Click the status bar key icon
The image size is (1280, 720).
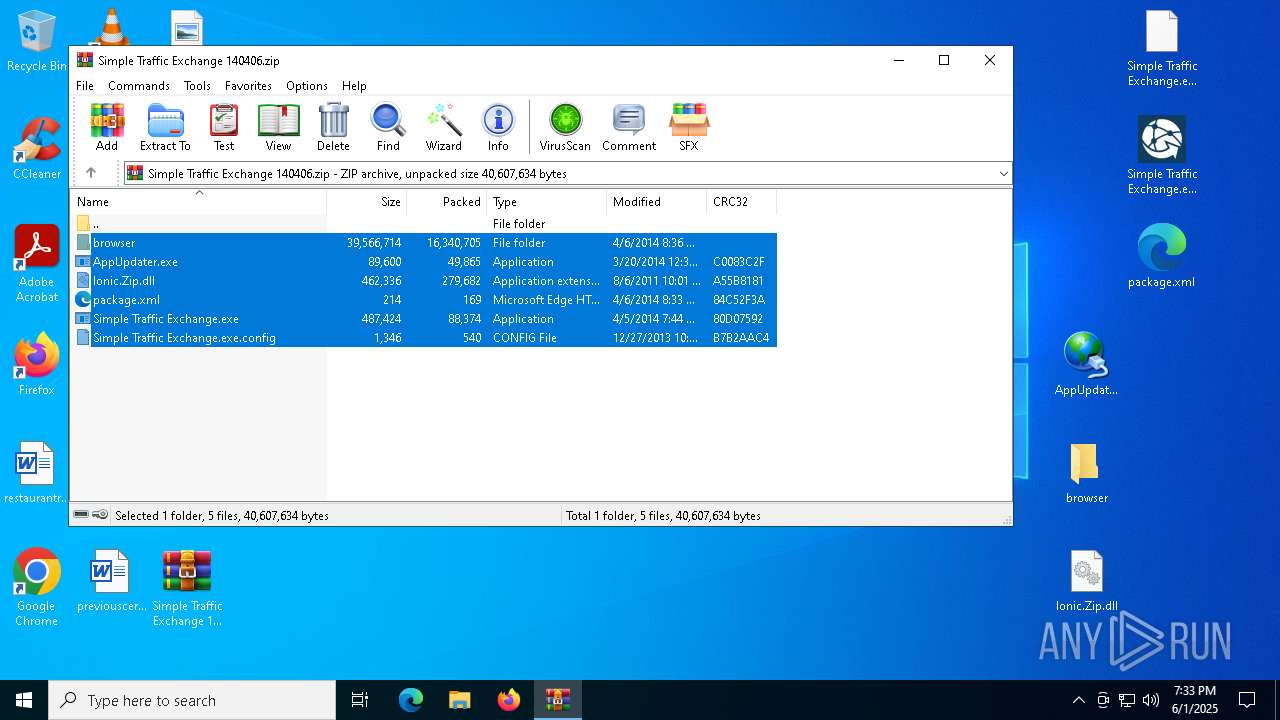click(100, 515)
